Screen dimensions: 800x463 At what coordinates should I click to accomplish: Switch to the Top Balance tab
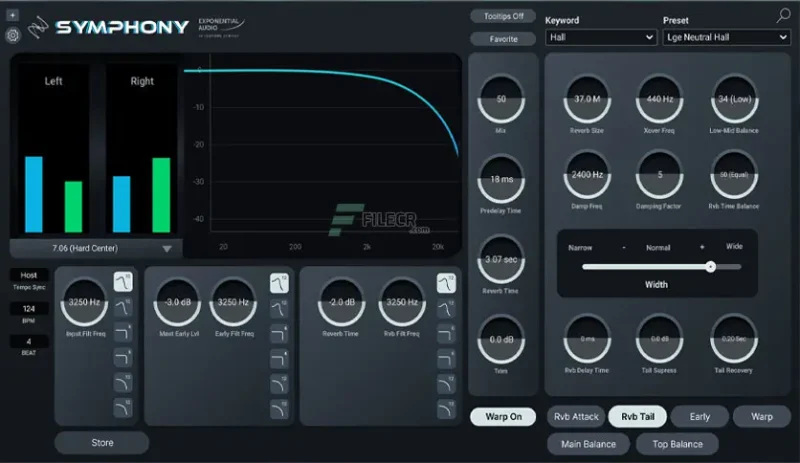pyautogui.click(x=678, y=444)
